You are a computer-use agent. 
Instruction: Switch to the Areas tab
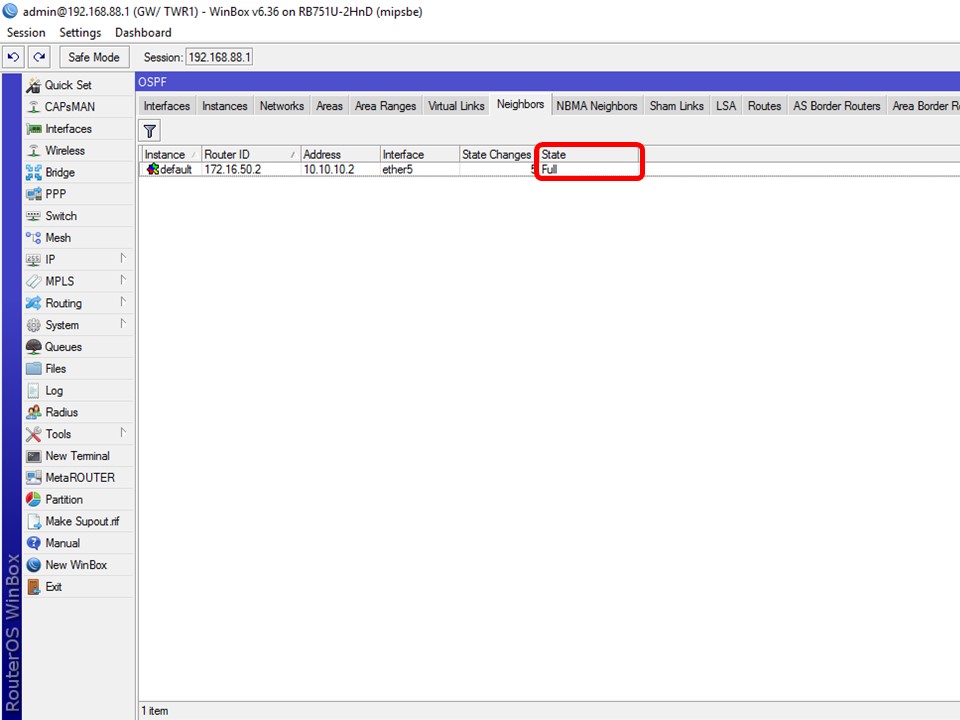[x=329, y=106]
